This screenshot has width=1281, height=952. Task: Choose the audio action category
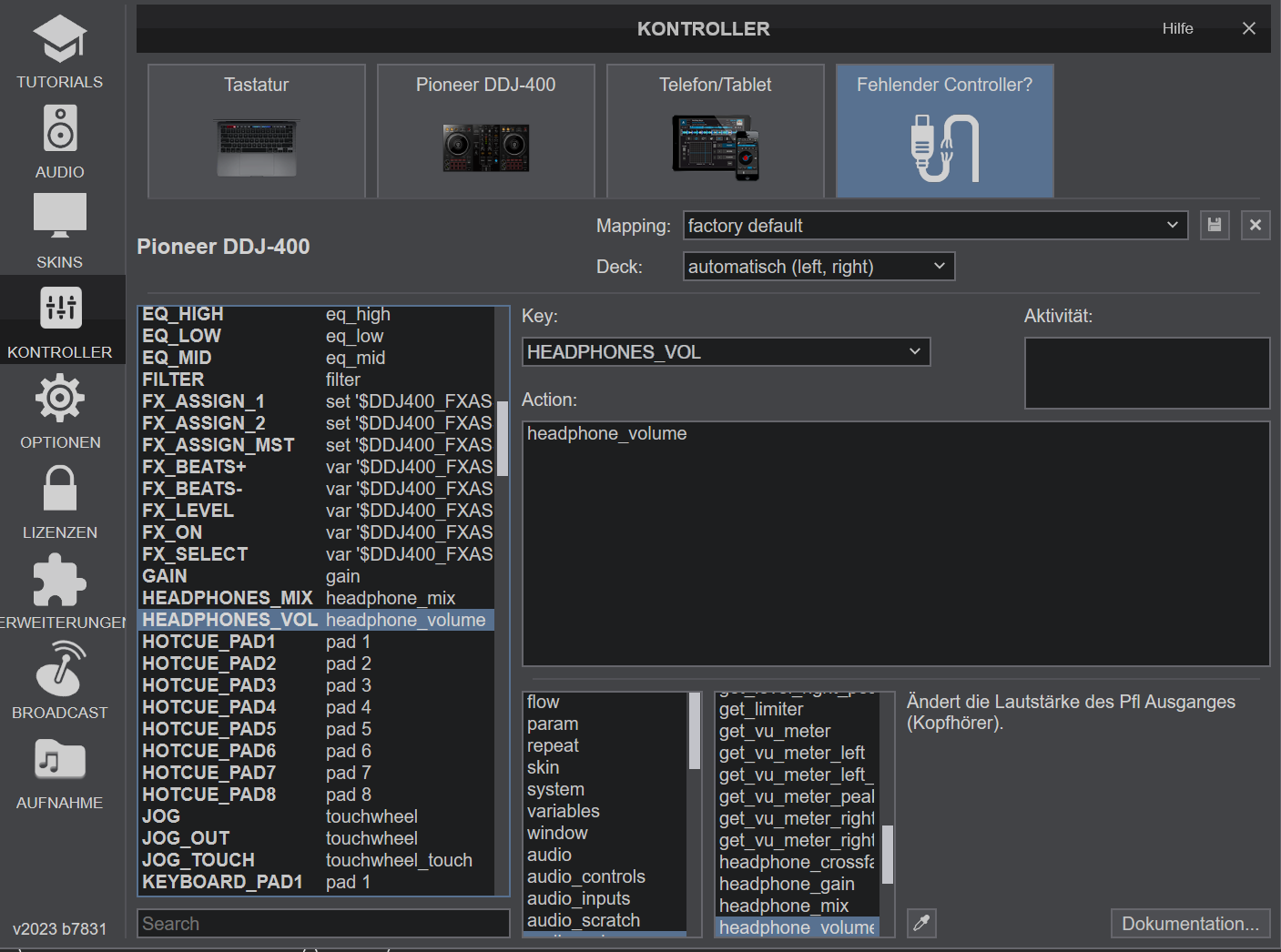(605, 855)
